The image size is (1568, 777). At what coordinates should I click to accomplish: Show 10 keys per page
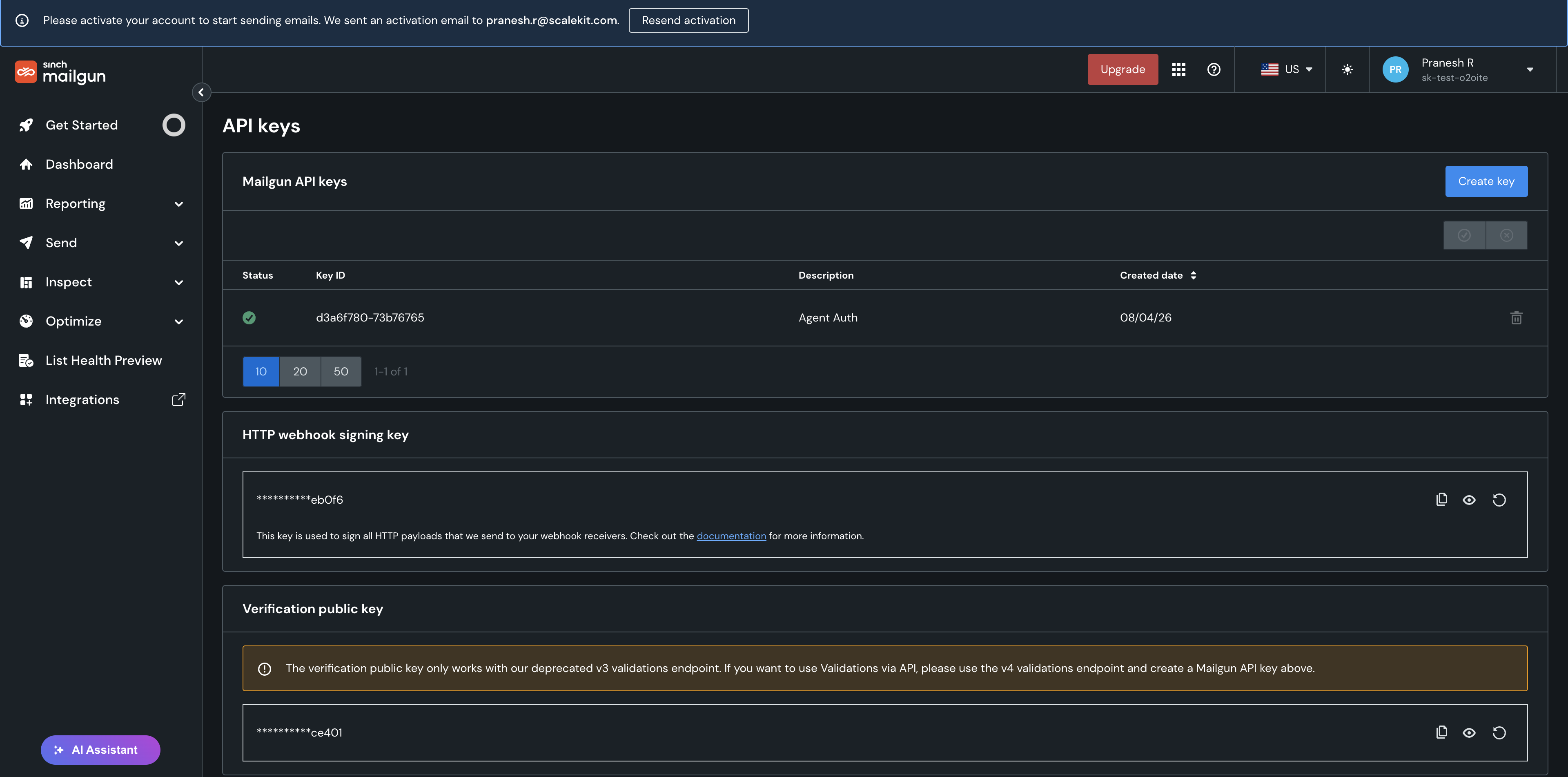tap(261, 372)
